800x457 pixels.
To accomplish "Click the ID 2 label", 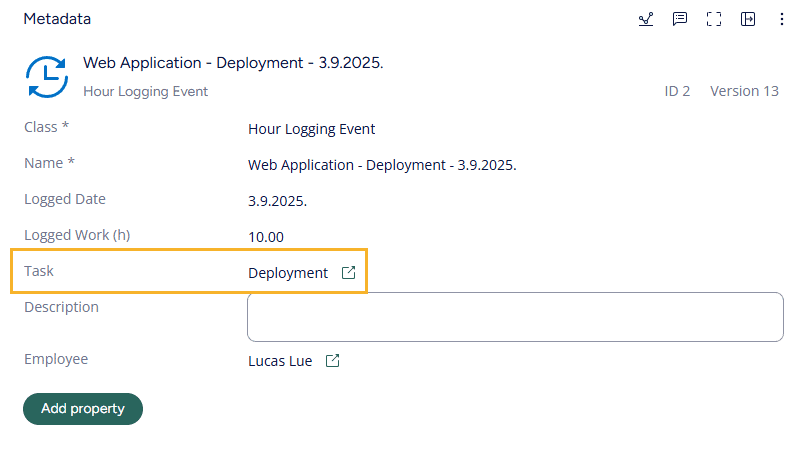I will [677, 91].
